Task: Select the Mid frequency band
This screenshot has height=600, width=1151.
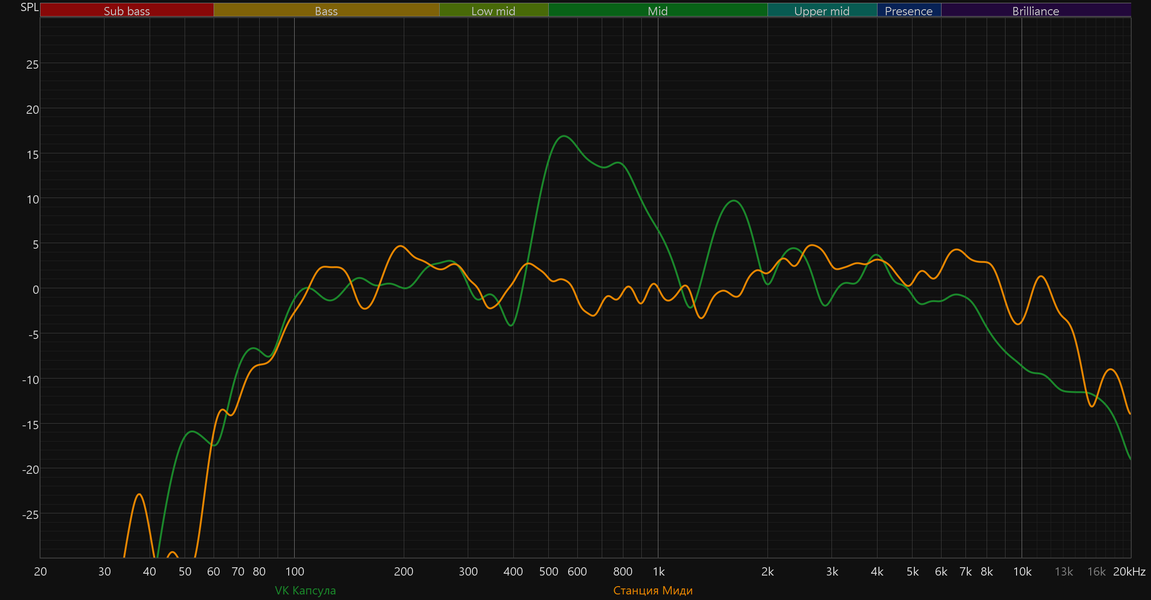Action: tap(658, 11)
